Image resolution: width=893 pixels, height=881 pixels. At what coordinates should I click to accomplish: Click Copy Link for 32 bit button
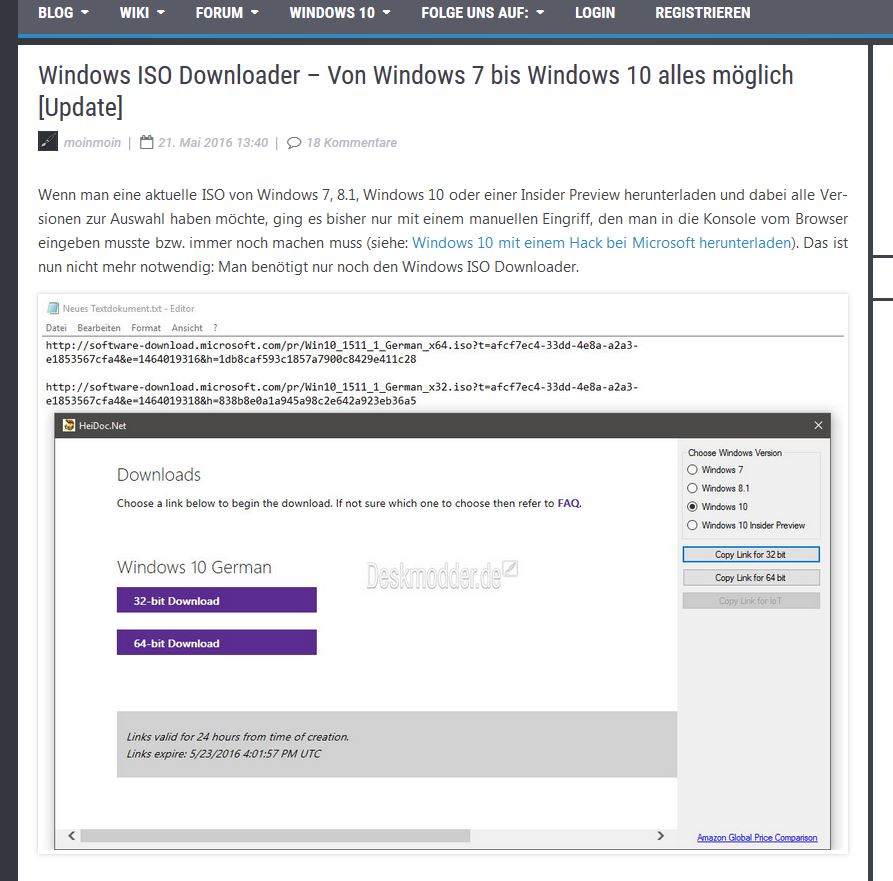click(751, 554)
